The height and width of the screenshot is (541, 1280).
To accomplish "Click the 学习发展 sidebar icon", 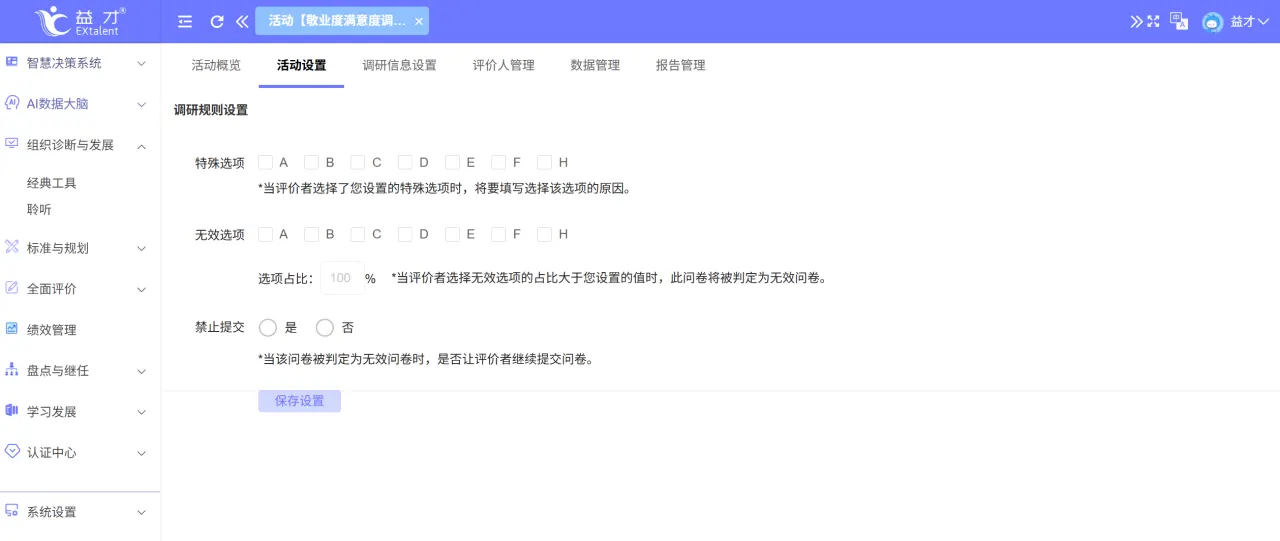I will [12, 411].
